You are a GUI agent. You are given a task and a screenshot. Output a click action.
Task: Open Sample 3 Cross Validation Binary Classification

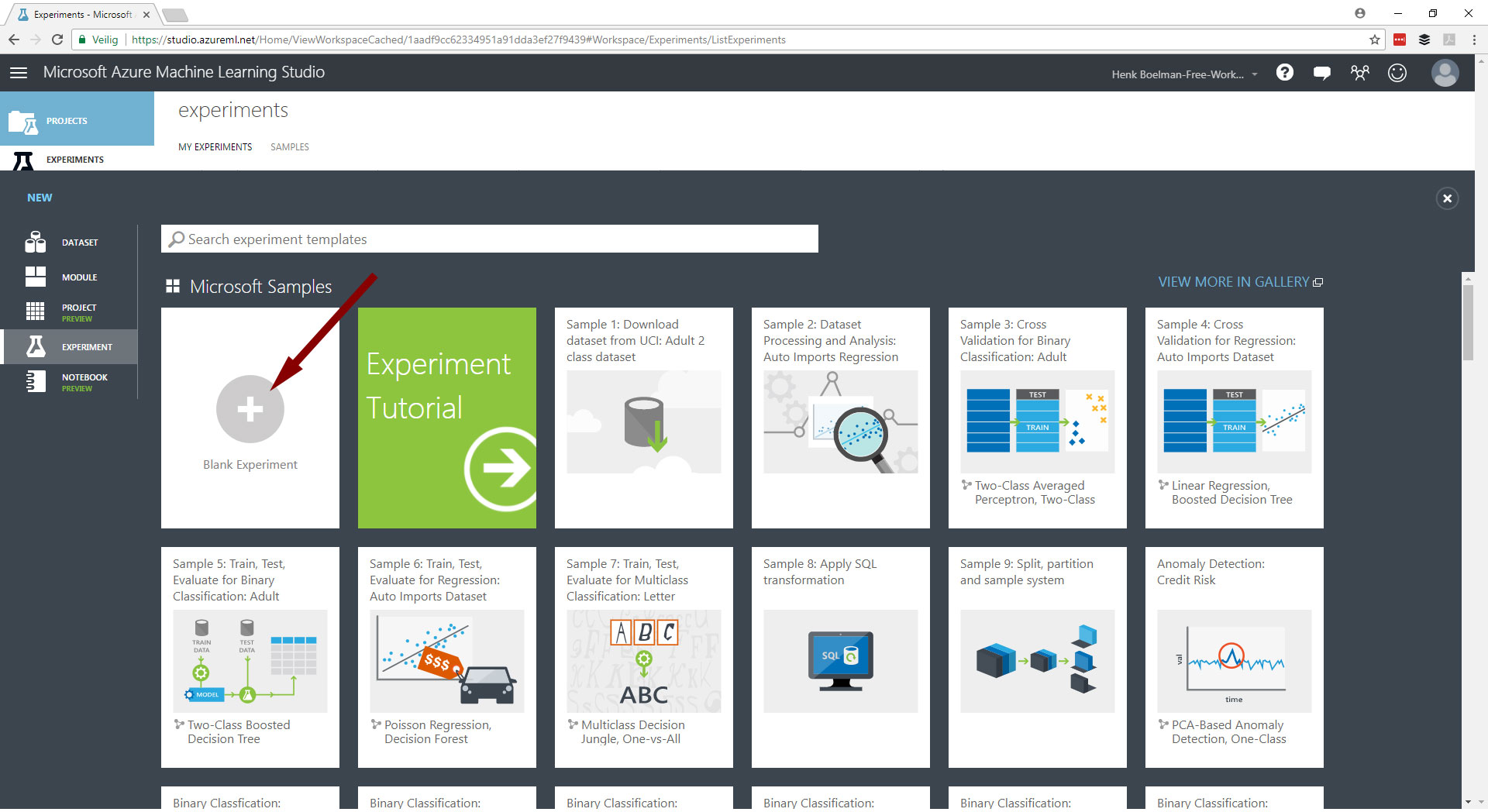1038,418
